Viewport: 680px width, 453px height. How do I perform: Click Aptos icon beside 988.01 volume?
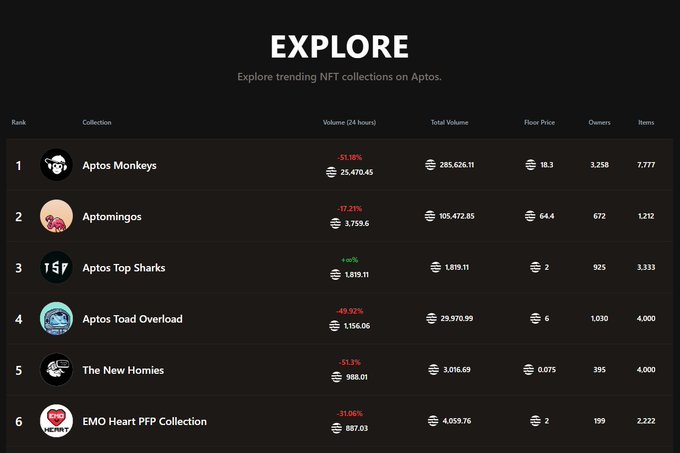tap(337, 377)
